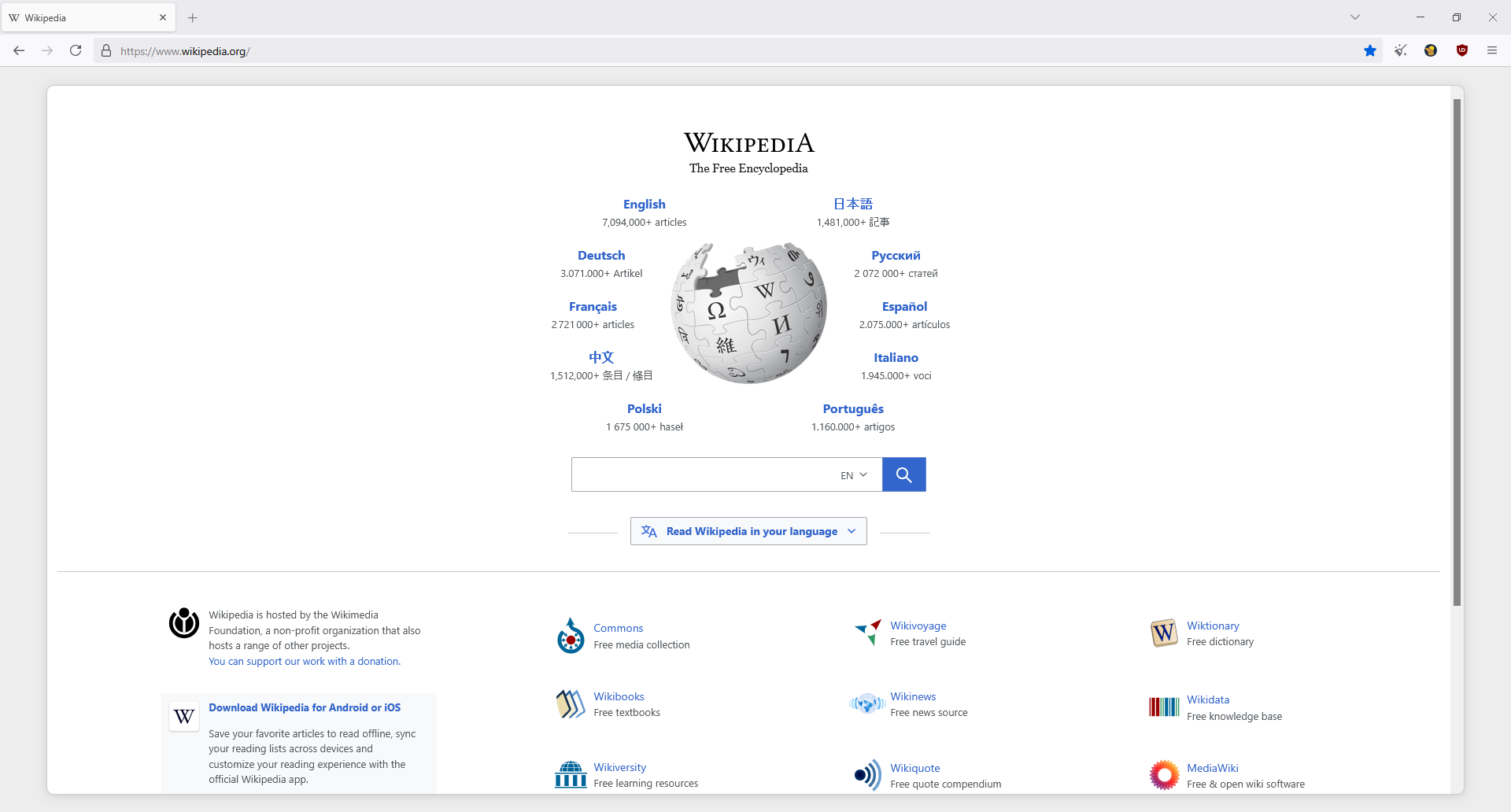
Task: Expand the list all tabs chevron
Action: point(1355,17)
